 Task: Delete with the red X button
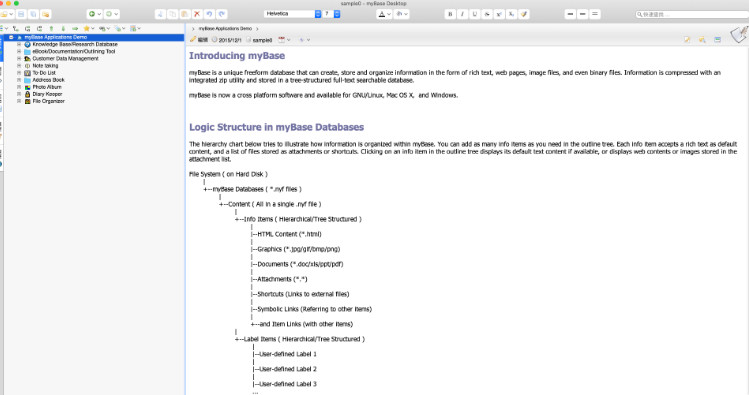[197, 14]
